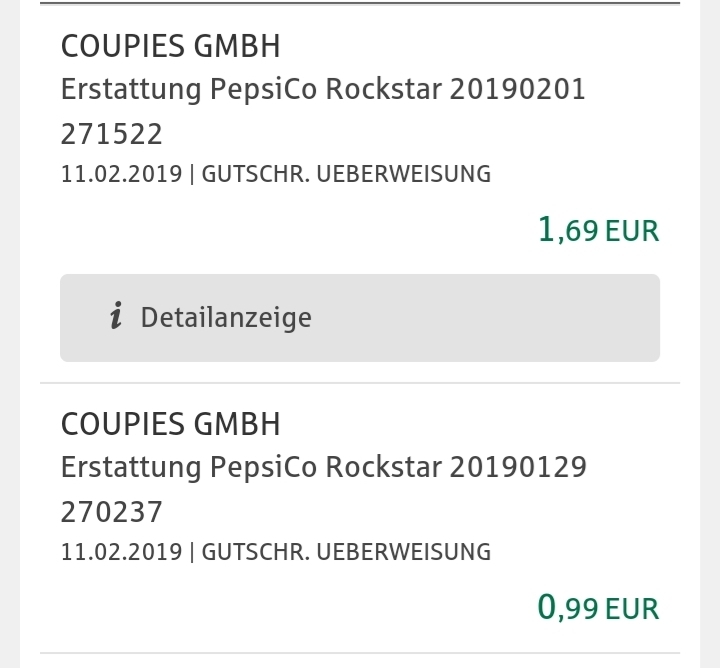Image resolution: width=720 pixels, height=668 pixels.
Task: Click the EUR currency of the 1,69 amount
Action: point(632,231)
